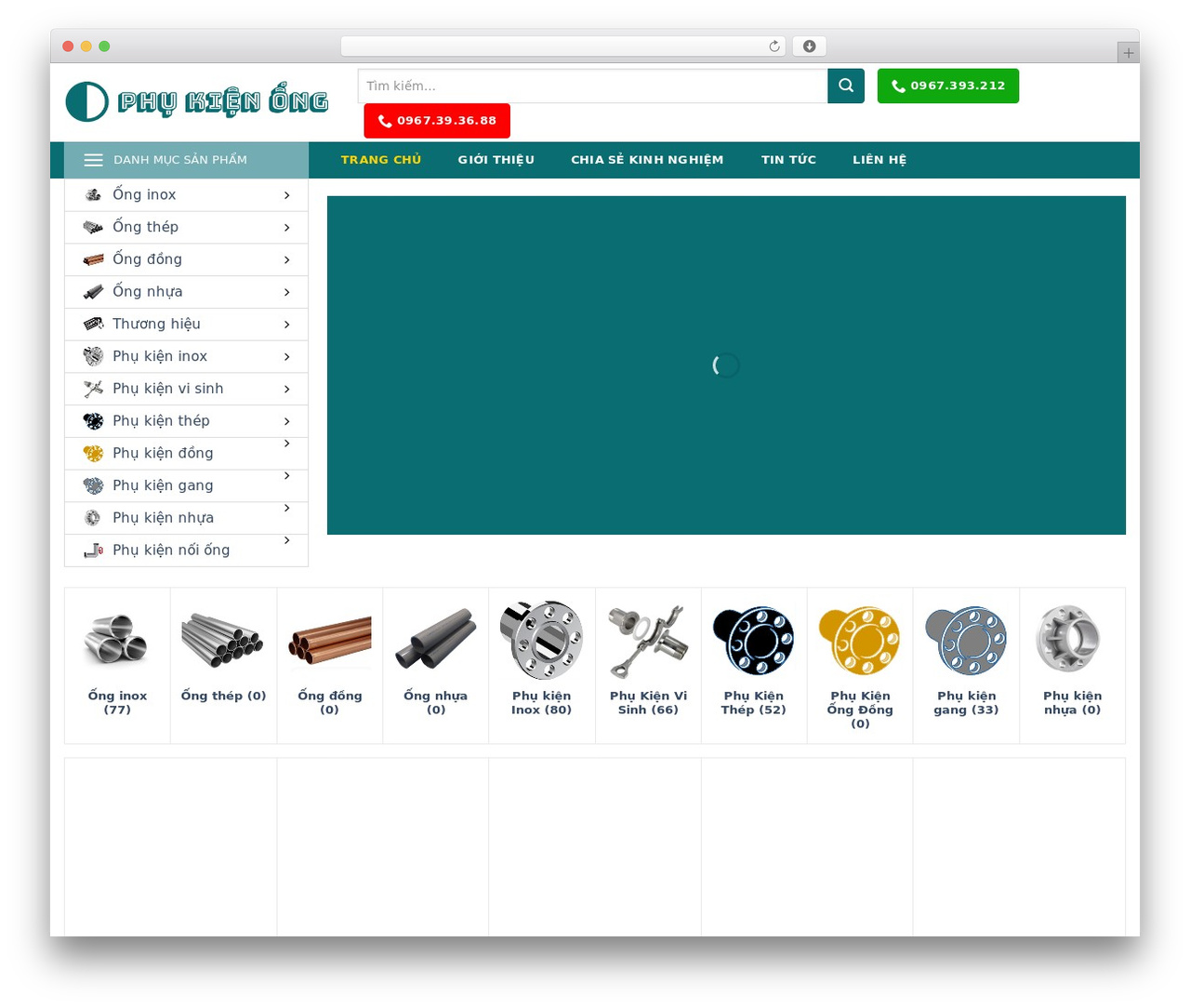The image size is (1190, 1008).
Task: Expand the Ống đồng submenu chevron
Action: pos(287,259)
